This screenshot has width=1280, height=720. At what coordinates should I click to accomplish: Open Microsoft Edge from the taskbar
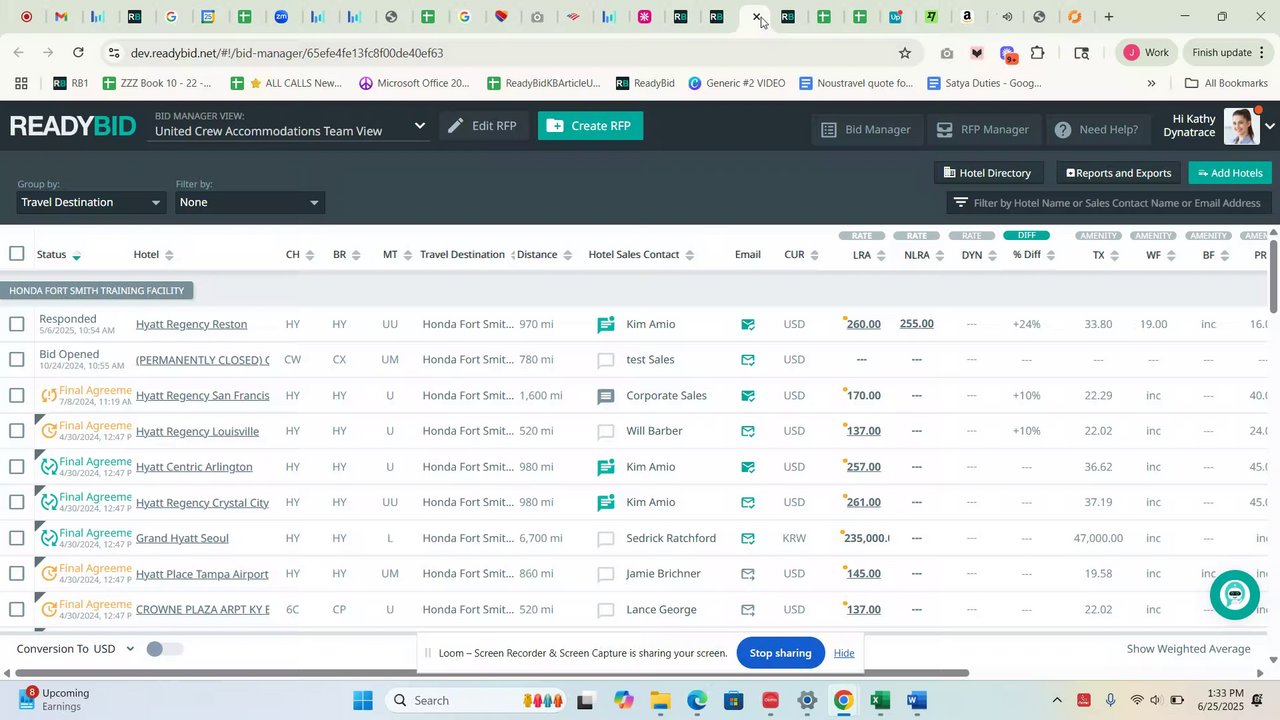tap(697, 700)
